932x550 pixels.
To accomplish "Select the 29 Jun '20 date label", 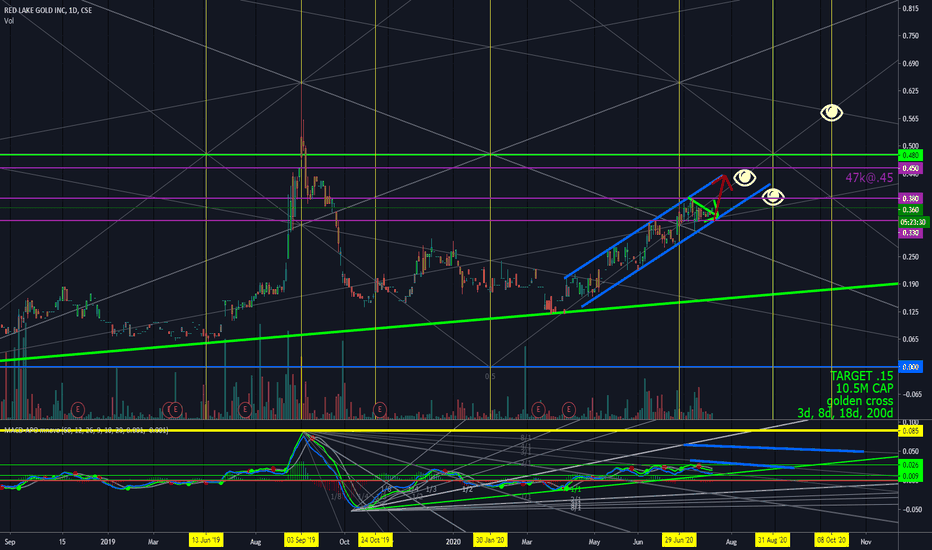I will (679, 540).
